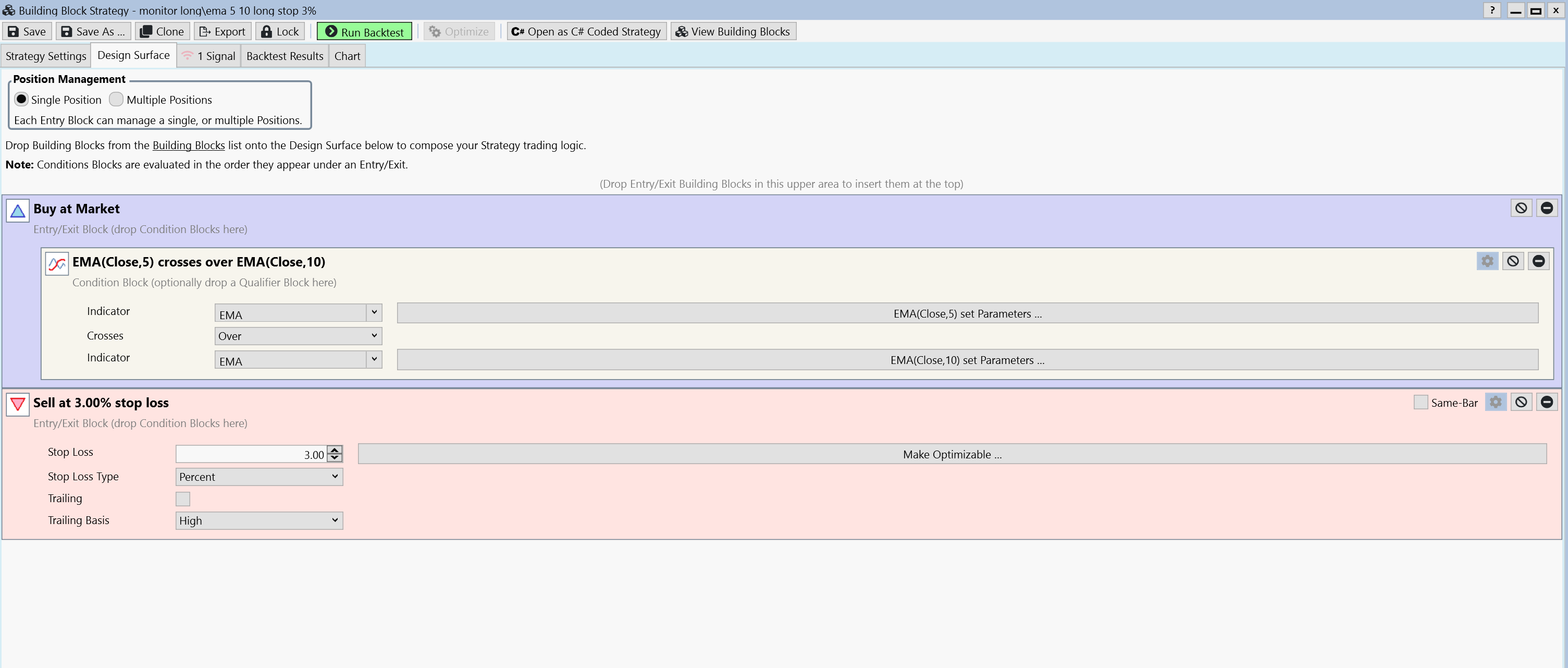Open Save As dialog
The height and width of the screenshot is (668, 1568).
(94, 32)
